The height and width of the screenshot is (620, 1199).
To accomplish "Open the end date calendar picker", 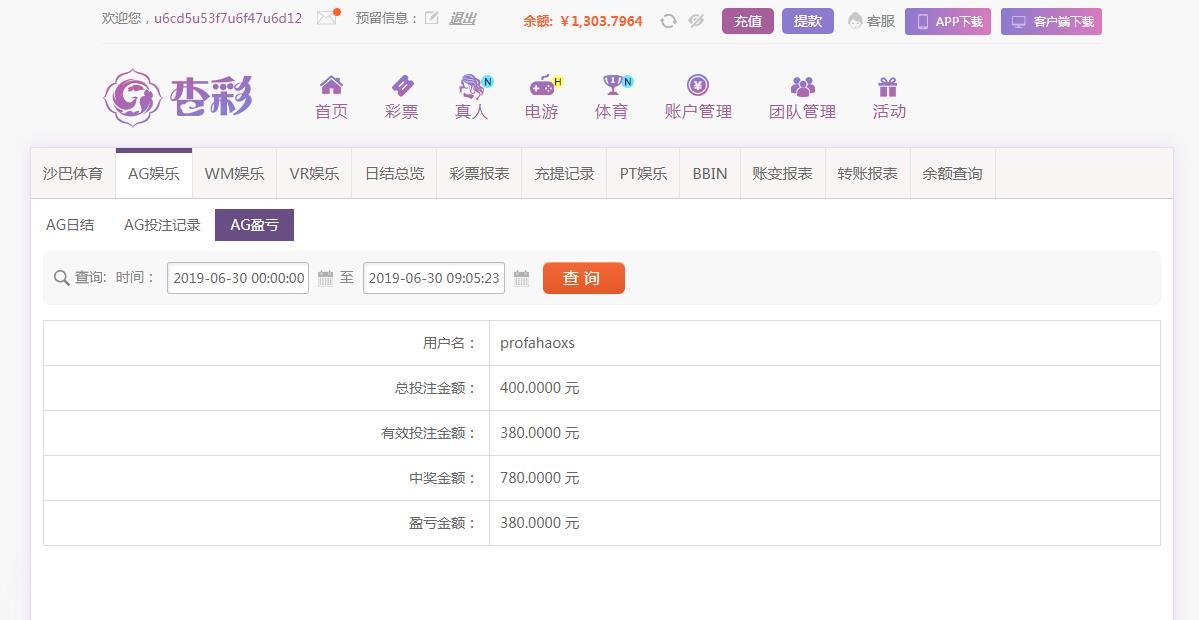I will coord(521,278).
